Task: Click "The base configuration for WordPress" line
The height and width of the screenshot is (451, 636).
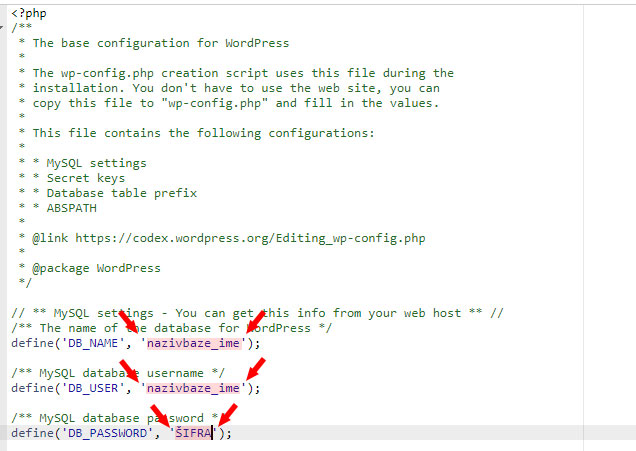Action: (x=160, y=44)
